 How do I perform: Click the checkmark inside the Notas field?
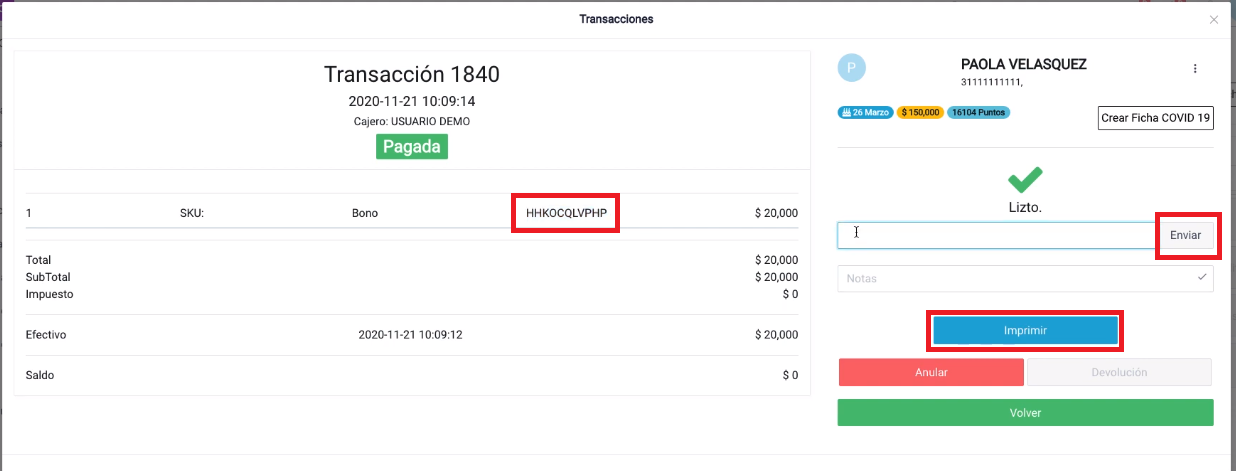[1202, 277]
